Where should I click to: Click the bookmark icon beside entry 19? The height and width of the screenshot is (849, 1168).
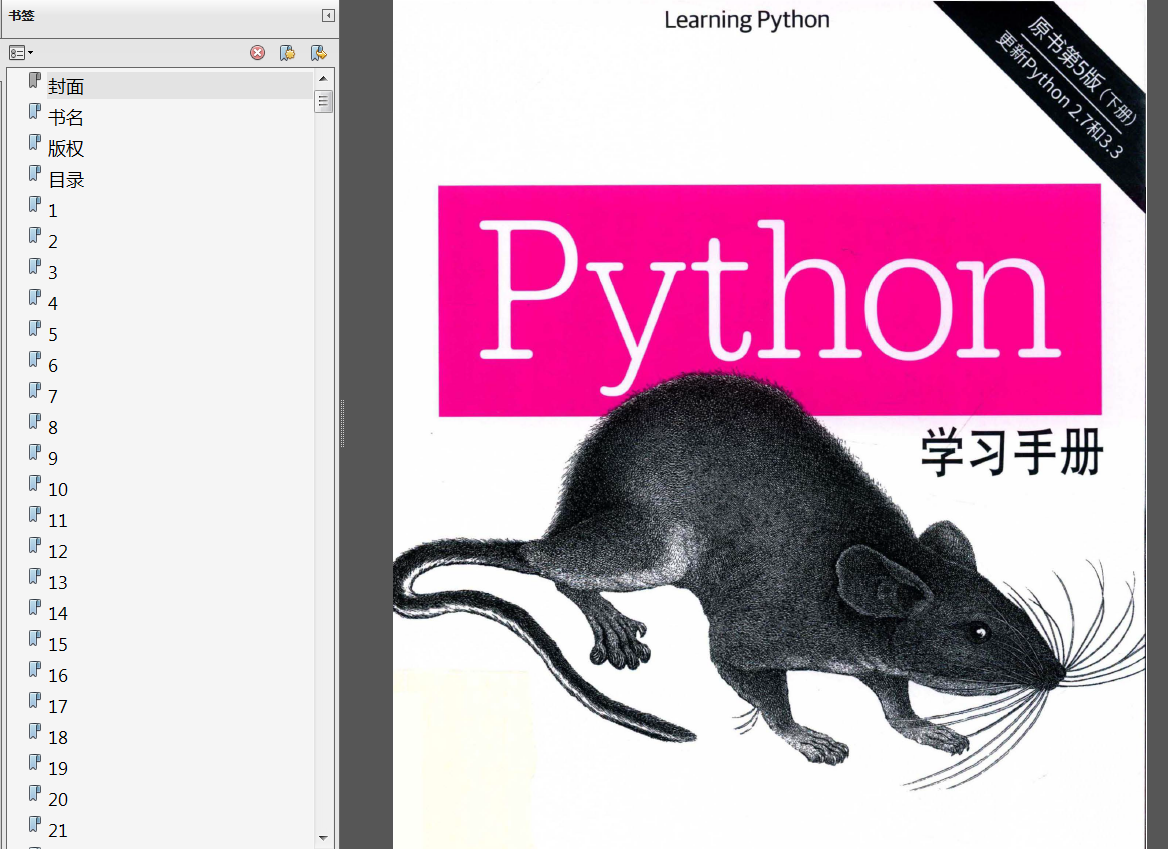(x=34, y=763)
